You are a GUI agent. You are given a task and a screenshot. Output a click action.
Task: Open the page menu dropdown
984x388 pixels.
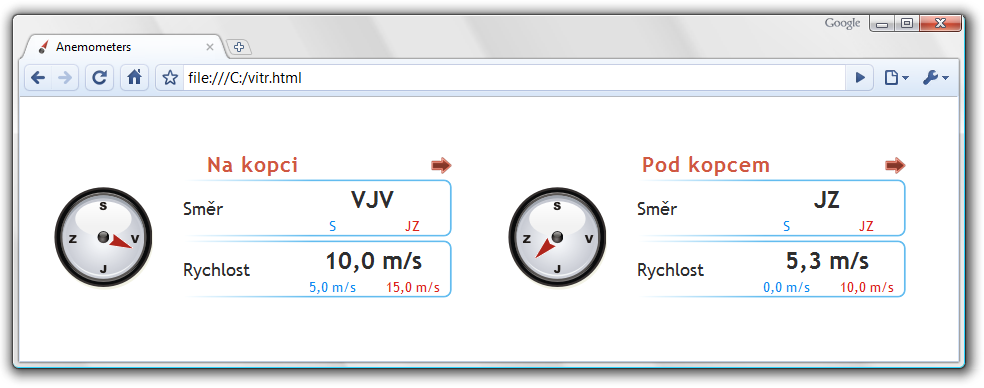click(x=896, y=78)
